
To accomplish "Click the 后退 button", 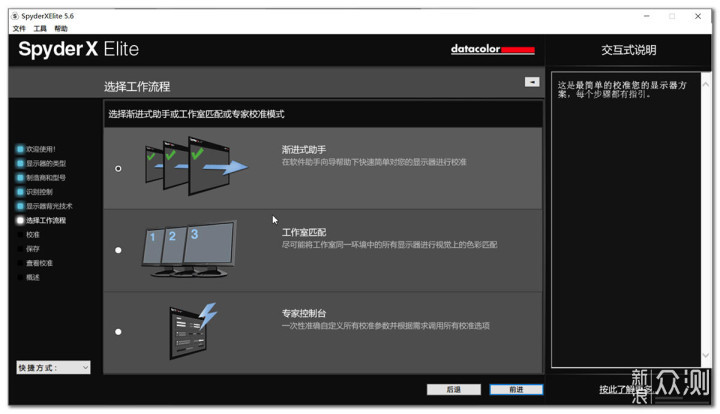I will click(x=454, y=390).
